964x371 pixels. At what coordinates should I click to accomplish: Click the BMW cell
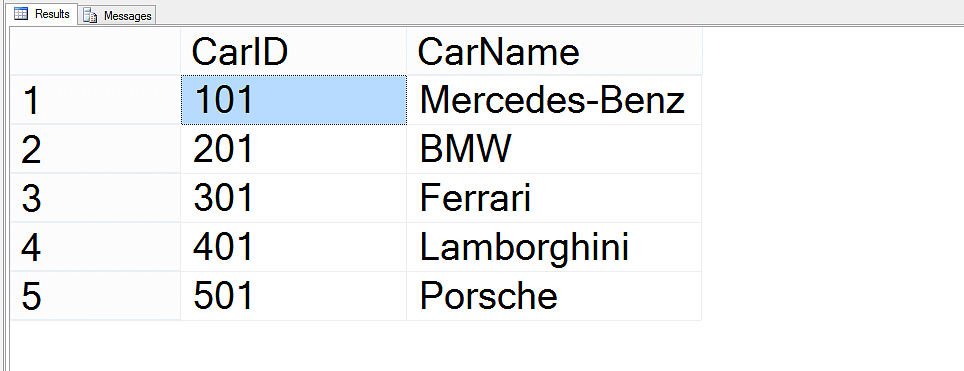pos(554,149)
